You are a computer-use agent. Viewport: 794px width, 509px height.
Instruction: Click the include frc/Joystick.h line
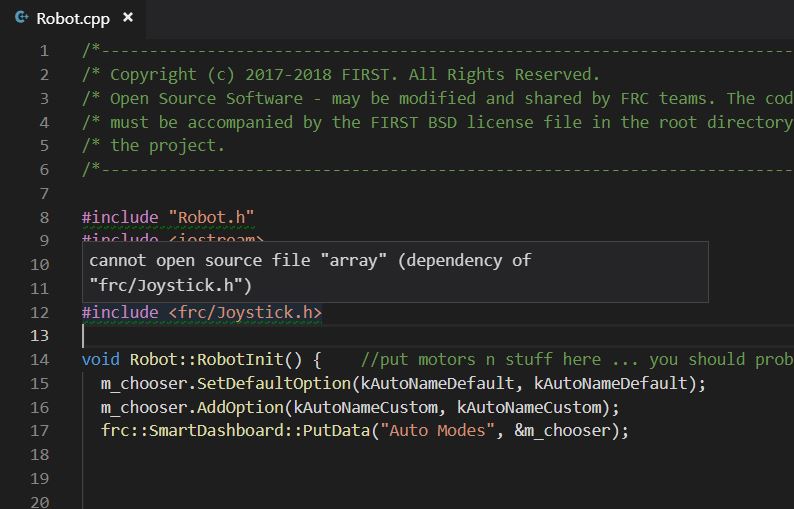pyautogui.click(x=202, y=312)
